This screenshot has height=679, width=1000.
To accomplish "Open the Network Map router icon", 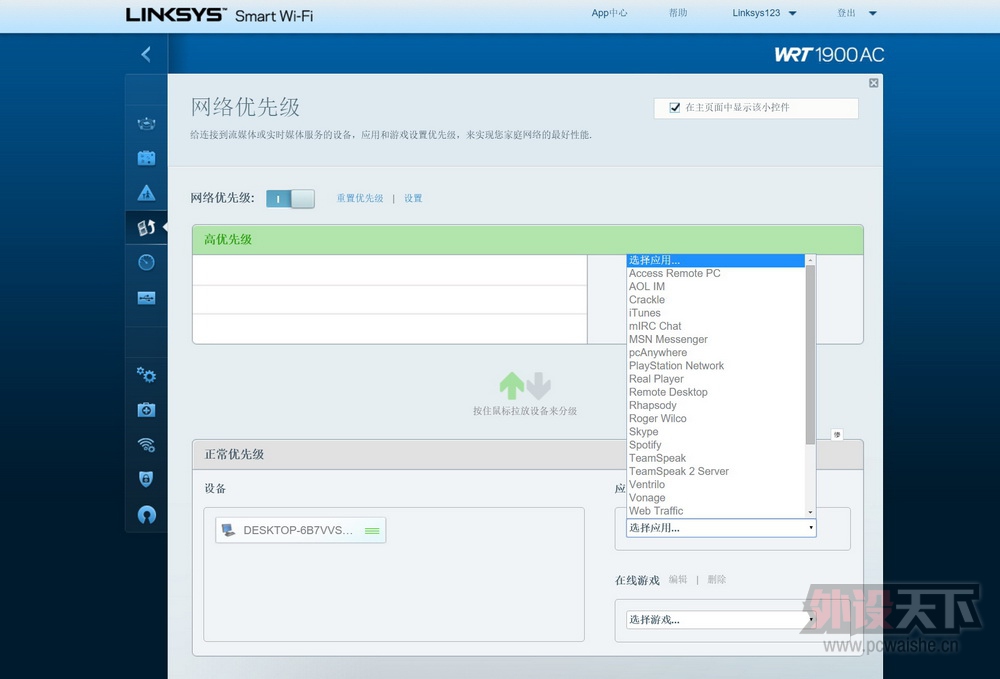I will (x=146, y=123).
